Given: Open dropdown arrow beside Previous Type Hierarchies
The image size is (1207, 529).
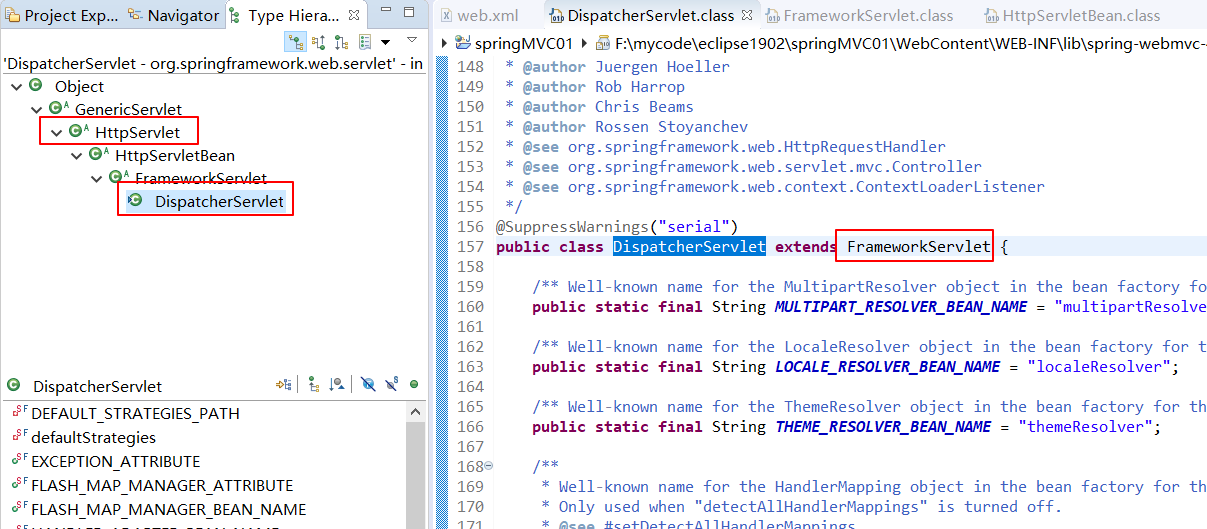Looking at the screenshot, I should [385, 42].
